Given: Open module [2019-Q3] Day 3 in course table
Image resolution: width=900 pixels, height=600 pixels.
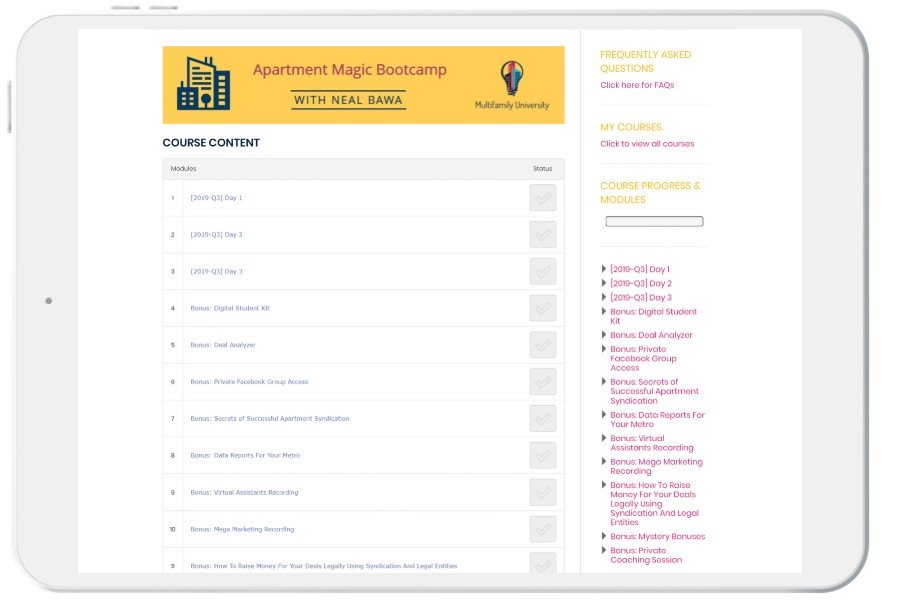Looking at the screenshot, I should click(x=216, y=271).
